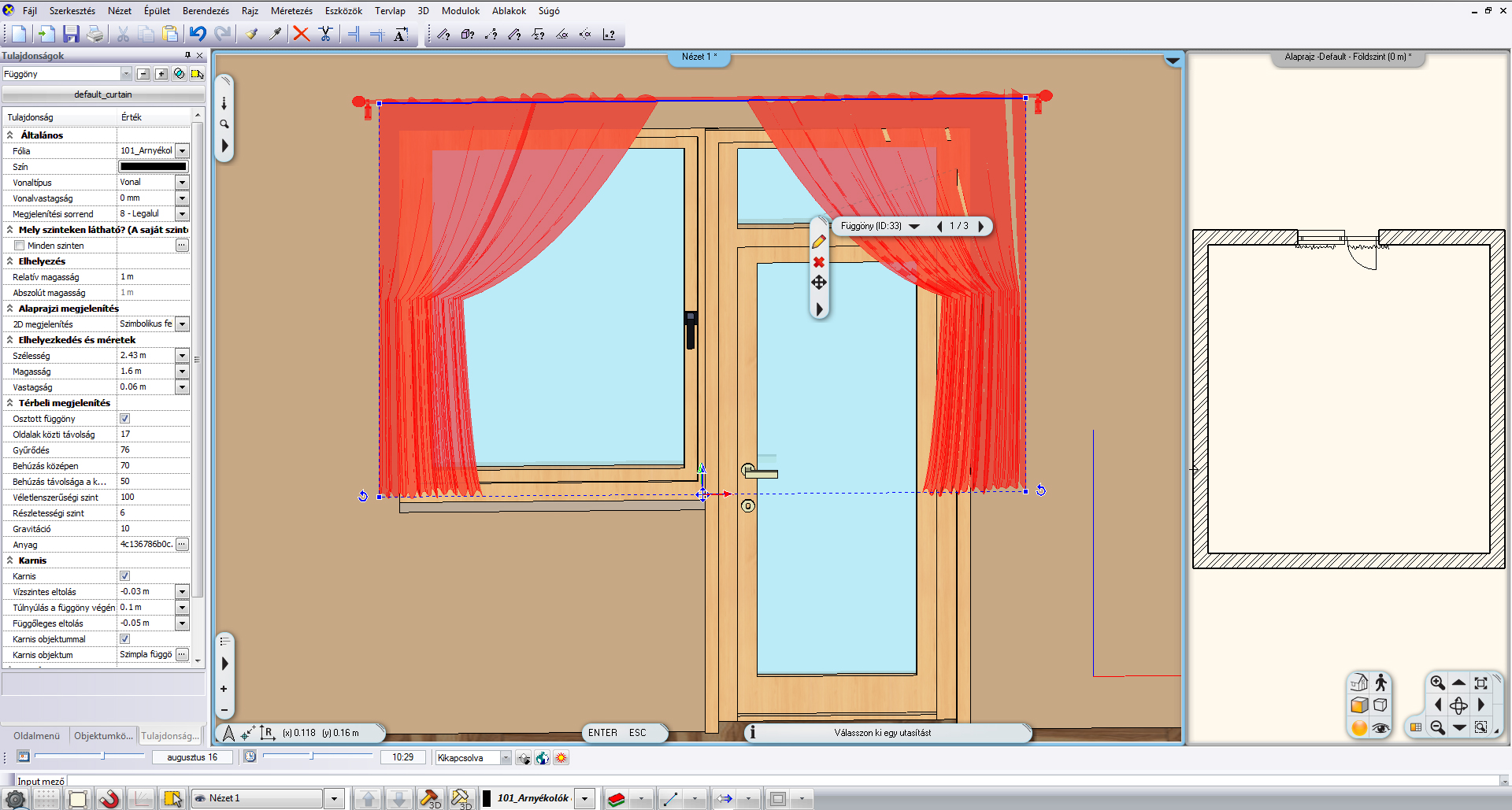Open the Fólia layer dropdown
This screenshot has height=810, width=1512.
point(182,151)
